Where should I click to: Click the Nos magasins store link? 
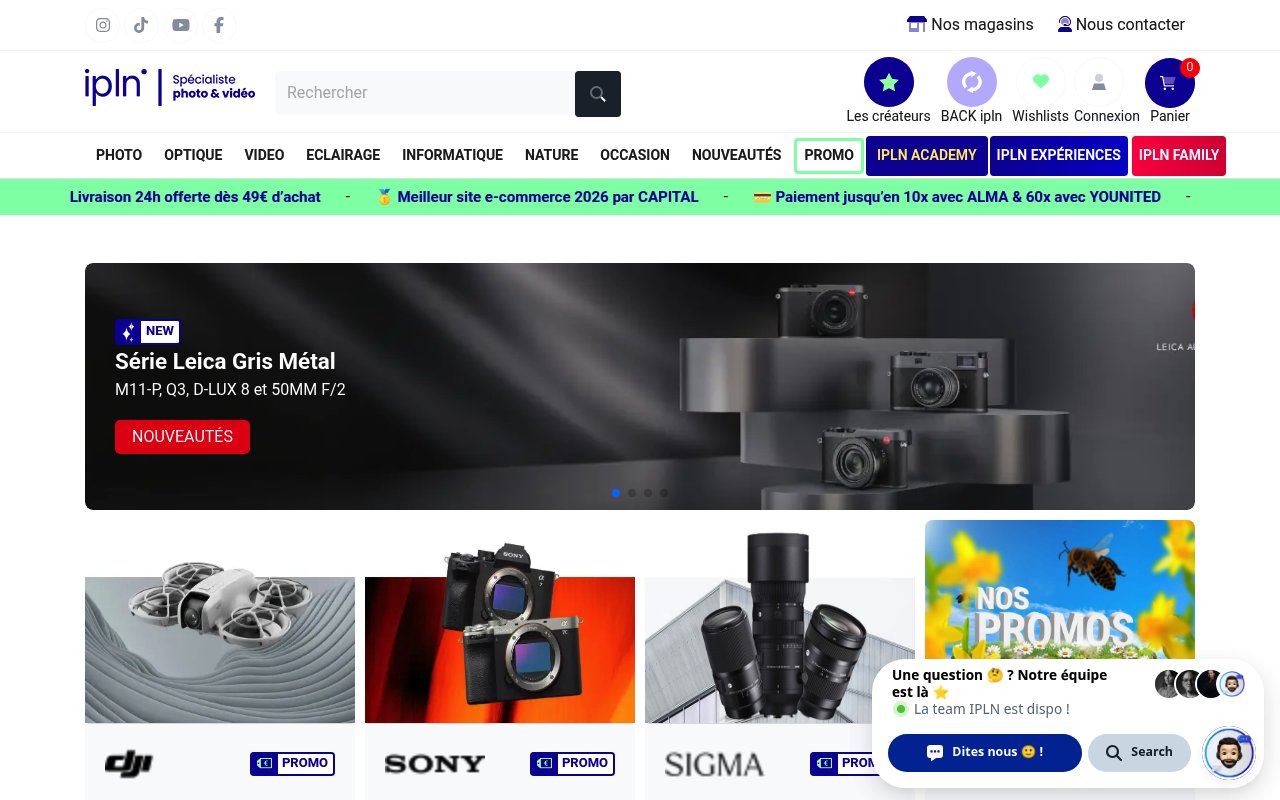(x=970, y=24)
